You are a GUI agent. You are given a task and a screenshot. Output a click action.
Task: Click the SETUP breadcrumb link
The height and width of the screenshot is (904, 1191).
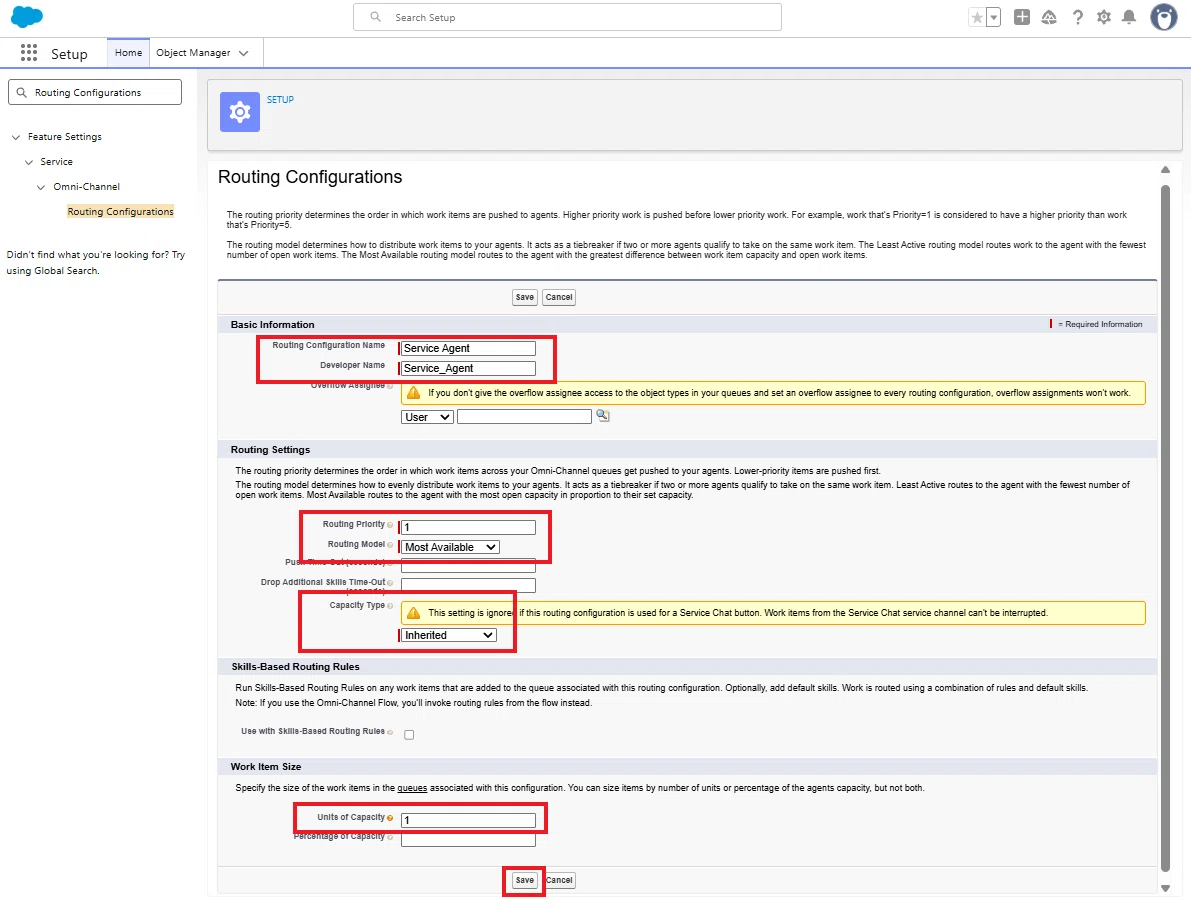pos(280,100)
